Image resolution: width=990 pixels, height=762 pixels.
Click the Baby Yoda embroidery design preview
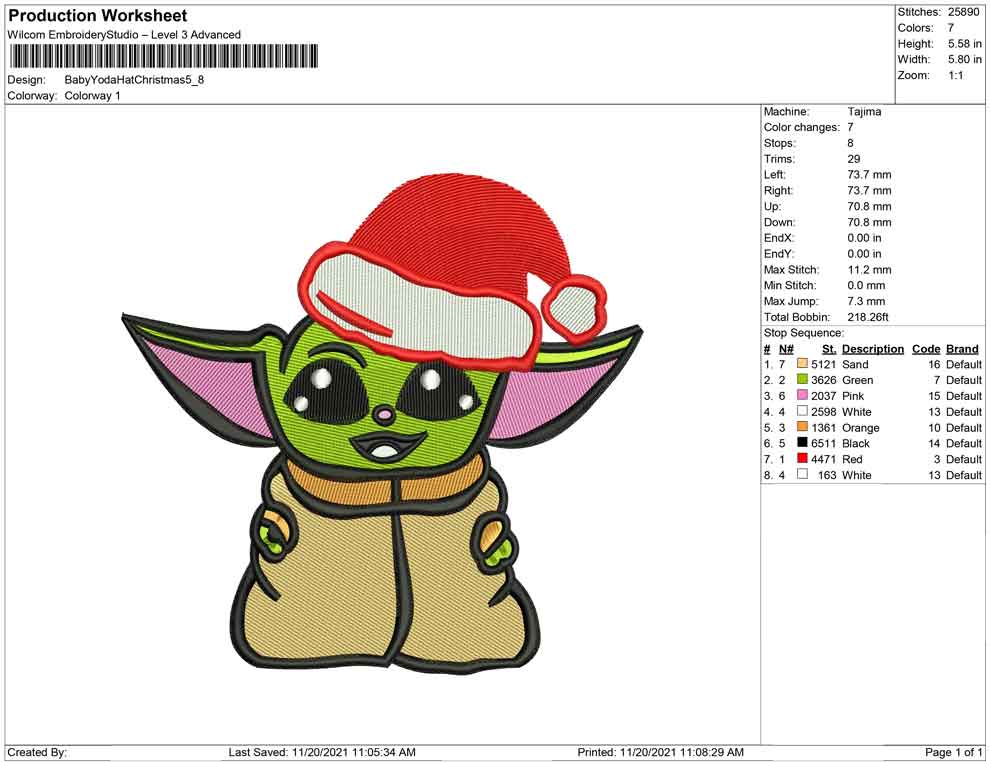tap(382, 422)
